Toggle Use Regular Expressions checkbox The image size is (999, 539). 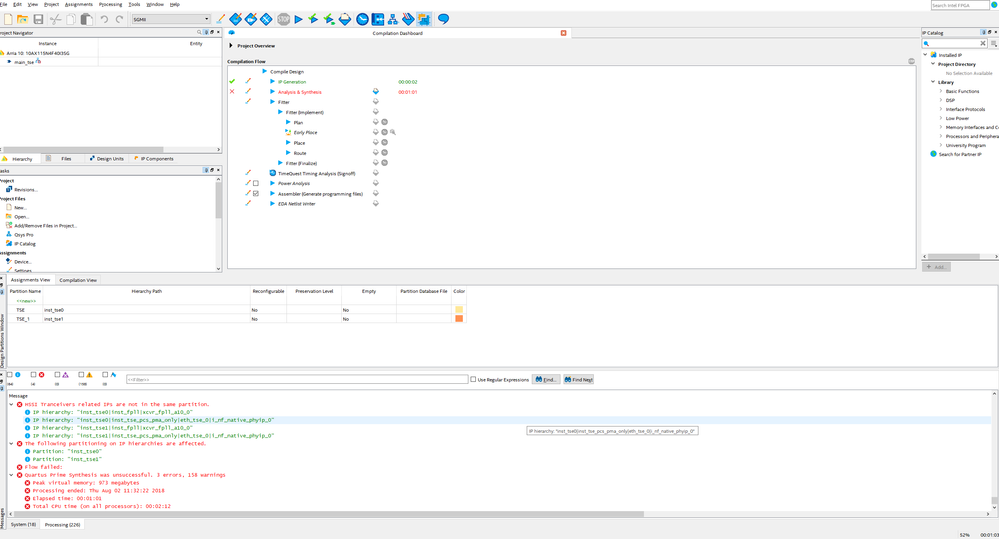473,380
